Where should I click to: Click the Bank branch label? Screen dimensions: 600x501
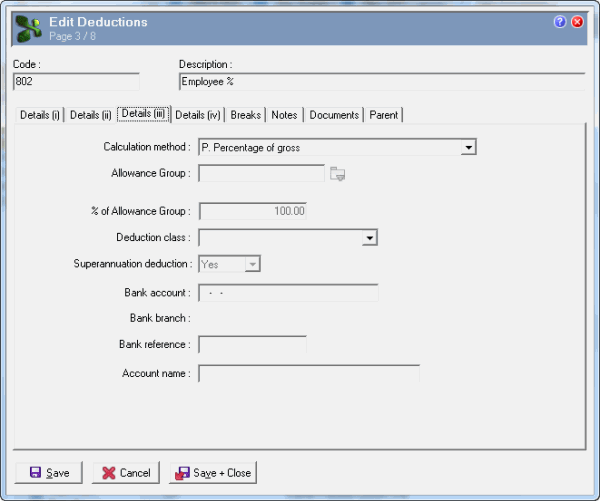click(160, 318)
